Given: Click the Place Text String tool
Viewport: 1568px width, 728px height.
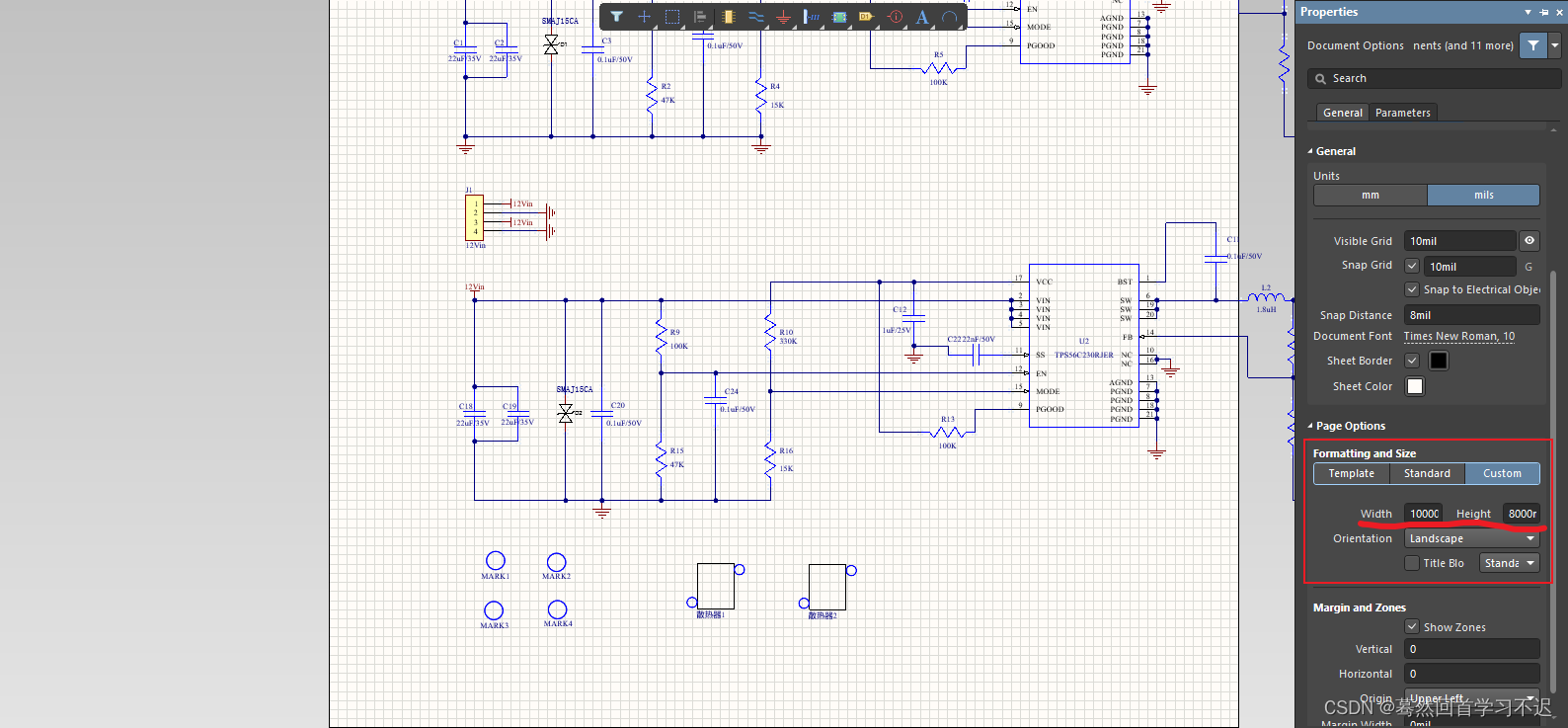Looking at the screenshot, I should [922, 17].
